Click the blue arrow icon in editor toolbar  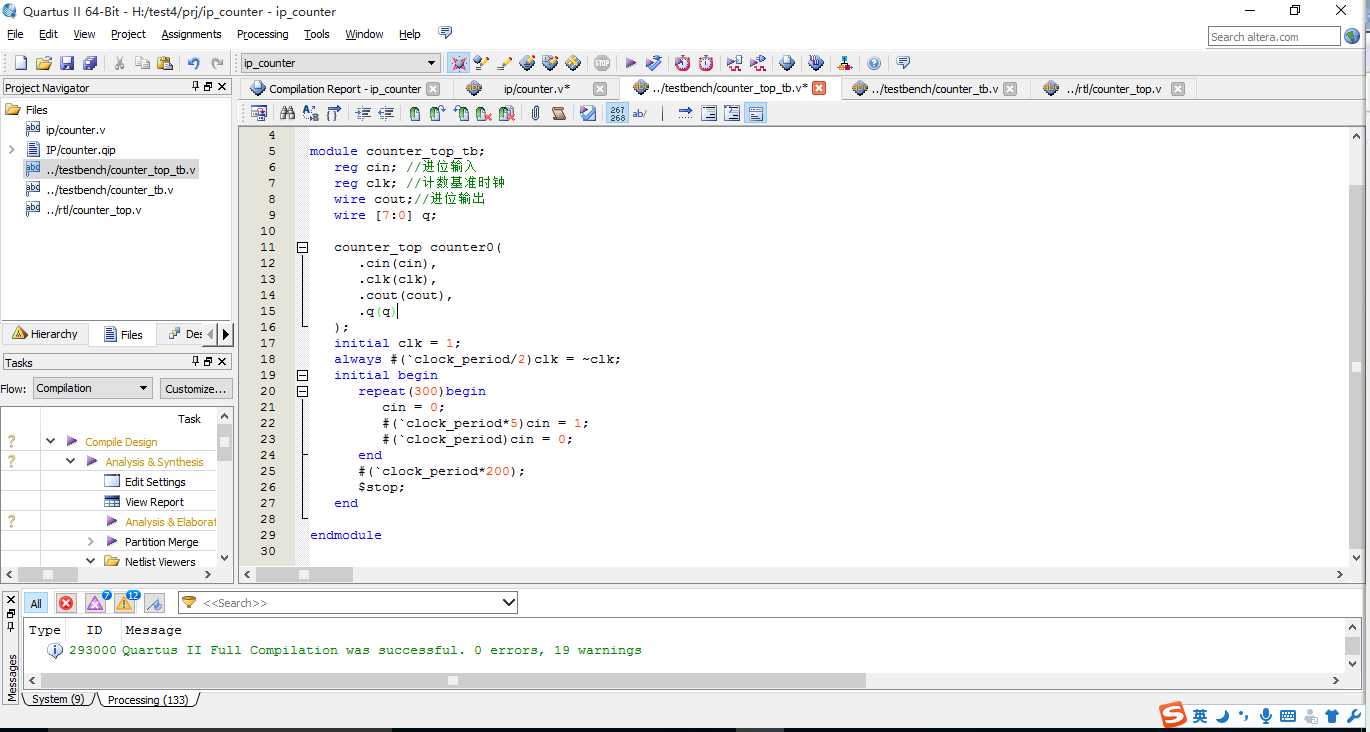pos(685,113)
